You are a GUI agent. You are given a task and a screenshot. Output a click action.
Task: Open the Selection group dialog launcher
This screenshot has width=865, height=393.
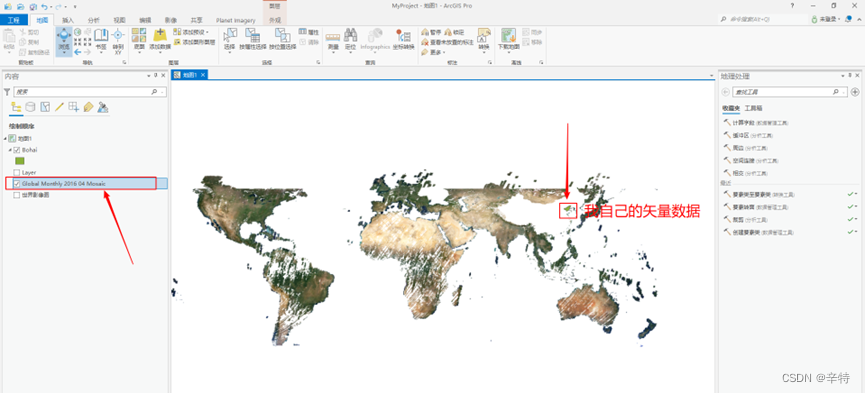click(319, 63)
